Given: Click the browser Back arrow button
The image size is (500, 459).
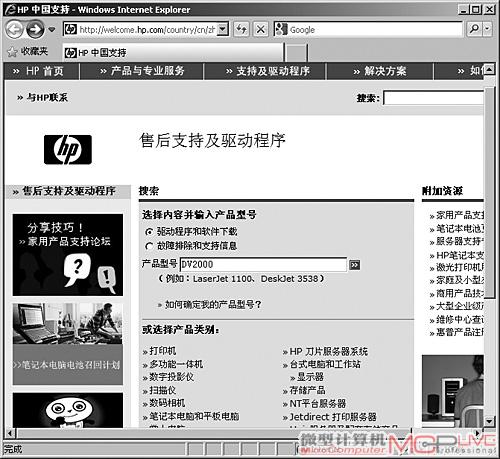Looking at the screenshot, I should click(14, 29).
